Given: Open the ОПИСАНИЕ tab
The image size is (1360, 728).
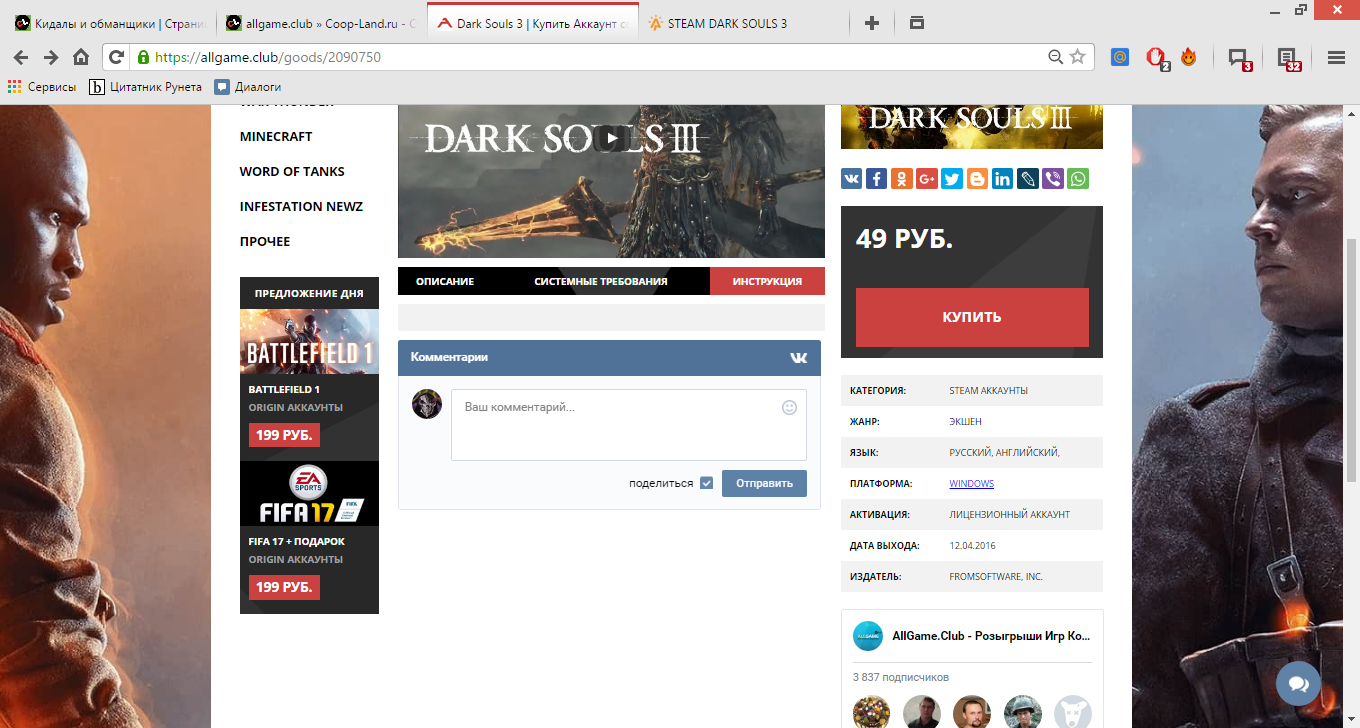Looking at the screenshot, I should tap(445, 281).
